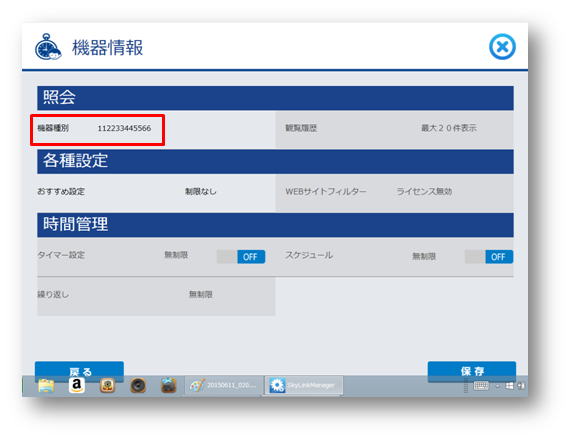
Task: Click the Windows flag icon in tray
Action: click(510, 386)
